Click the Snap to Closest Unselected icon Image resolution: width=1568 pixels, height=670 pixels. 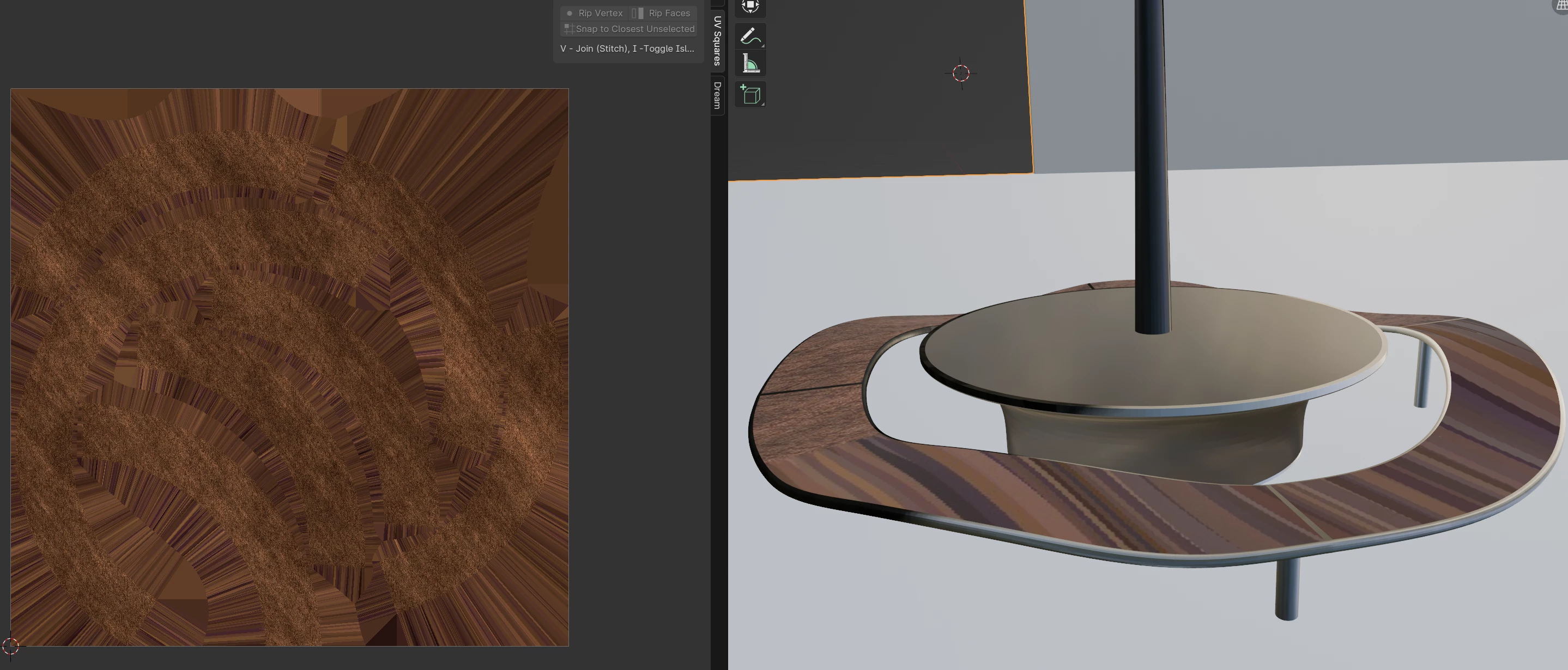(568, 29)
